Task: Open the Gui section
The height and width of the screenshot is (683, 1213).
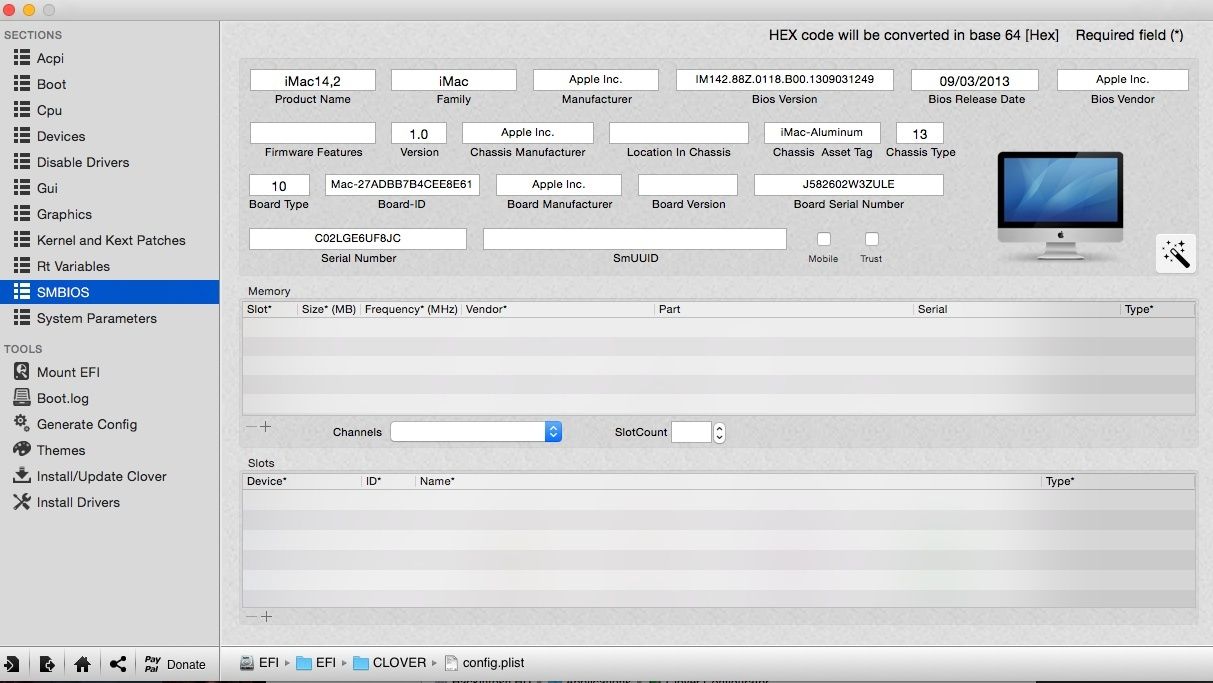Action: [x=109, y=188]
